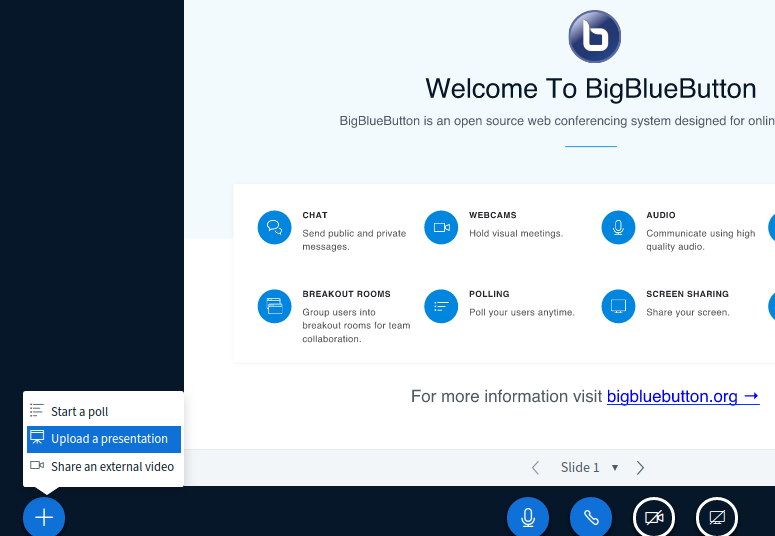Open the Slide 1 dropdown
Screen dimensions: 775x536
tap(589, 467)
